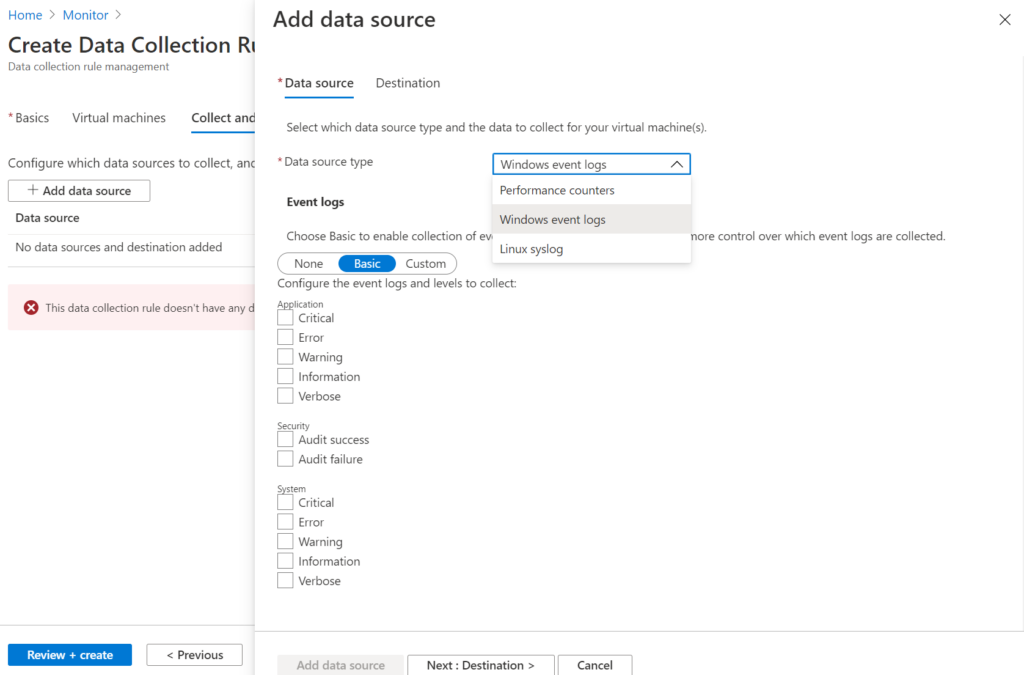Click the Security group label
The image size is (1024, 675).
pos(293,426)
